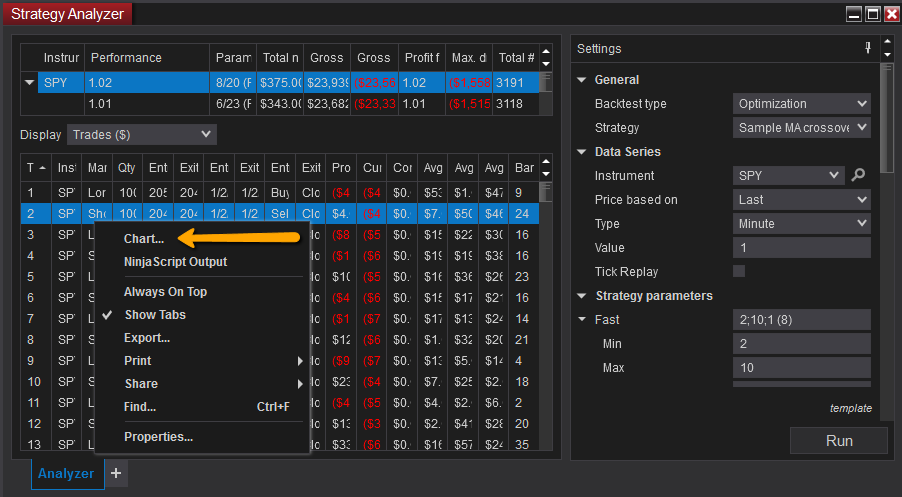
Task: Toggle the Show Tabs menu option
Action: 154,315
